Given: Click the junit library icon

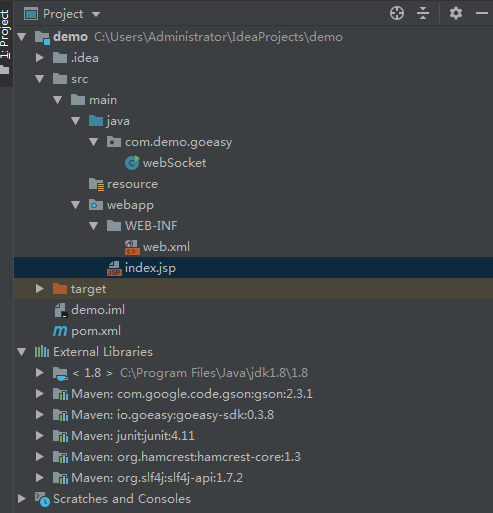Looking at the screenshot, I should 60,436.
